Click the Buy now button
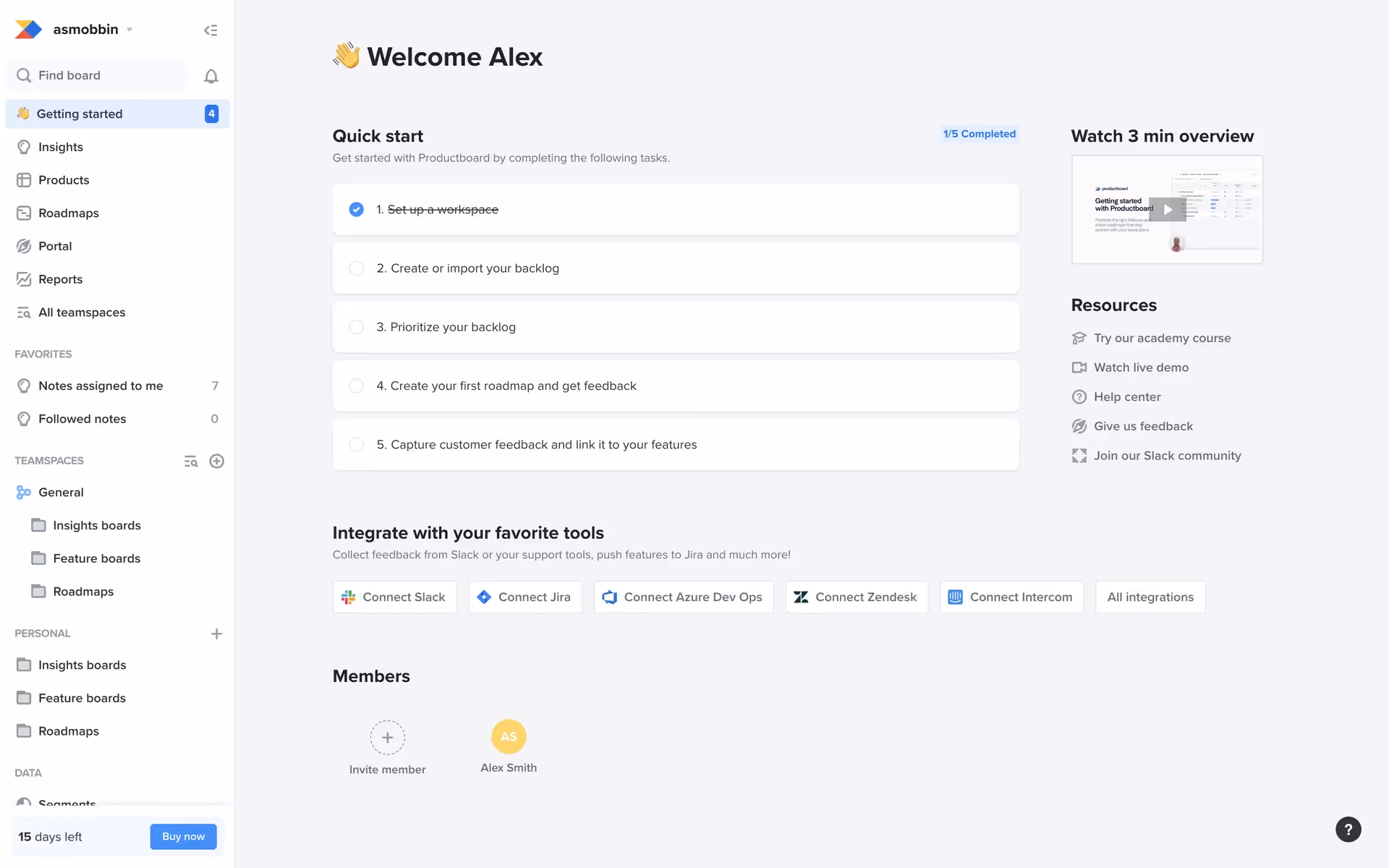The height and width of the screenshot is (868, 1389). (x=183, y=837)
